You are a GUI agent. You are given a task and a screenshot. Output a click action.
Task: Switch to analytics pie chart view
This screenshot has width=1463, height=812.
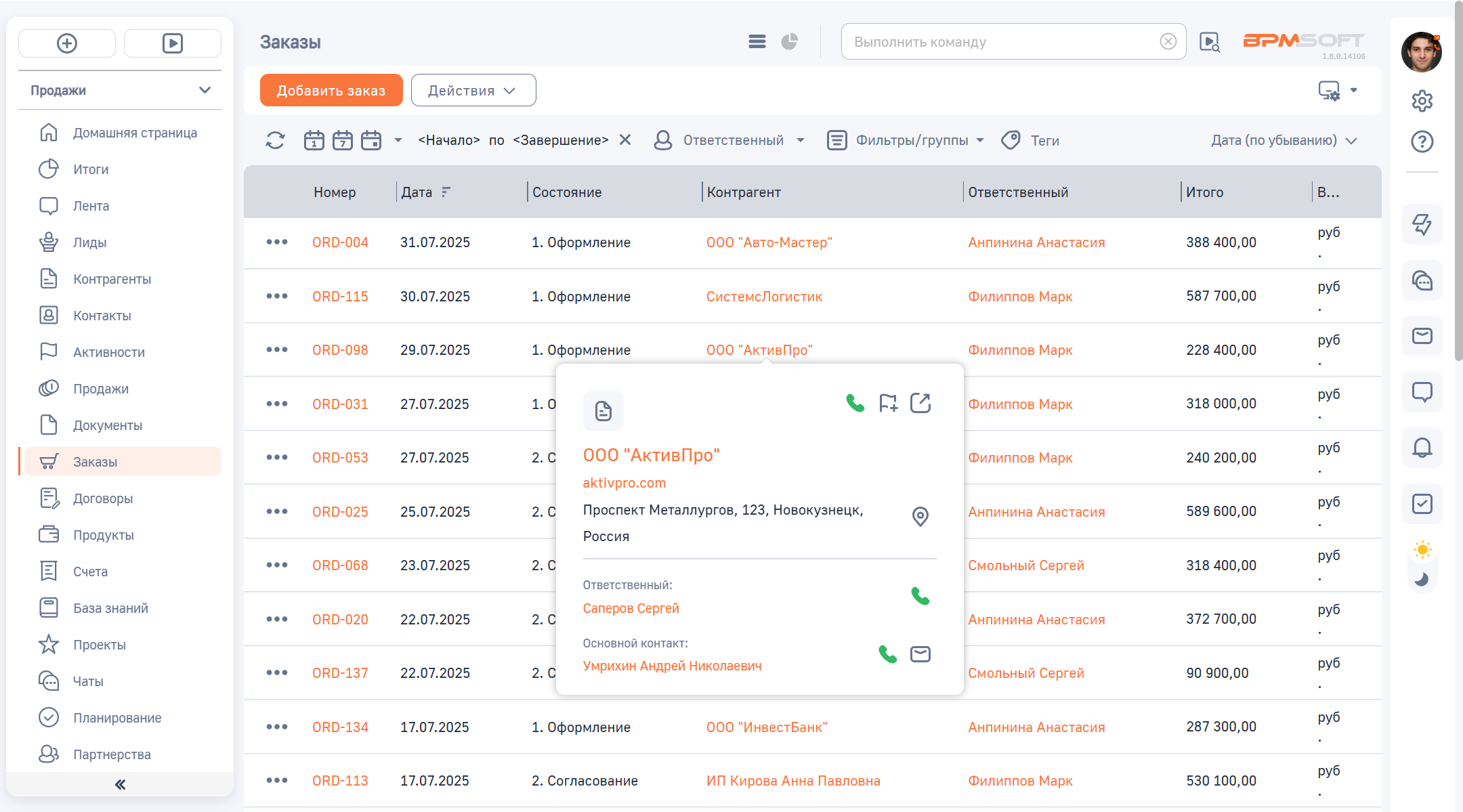click(790, 42)
